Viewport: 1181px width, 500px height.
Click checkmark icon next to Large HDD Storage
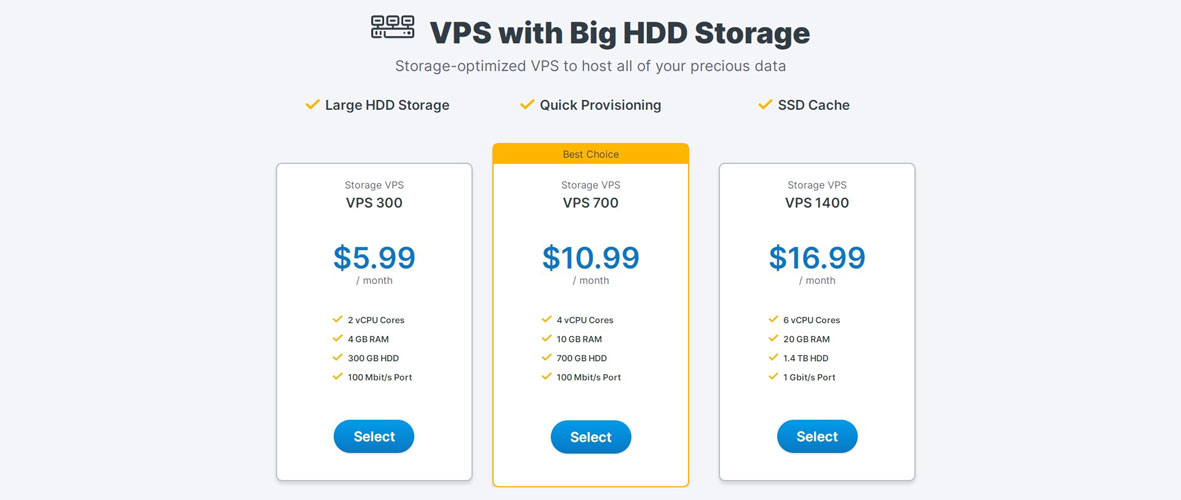(x=313, y=105)
